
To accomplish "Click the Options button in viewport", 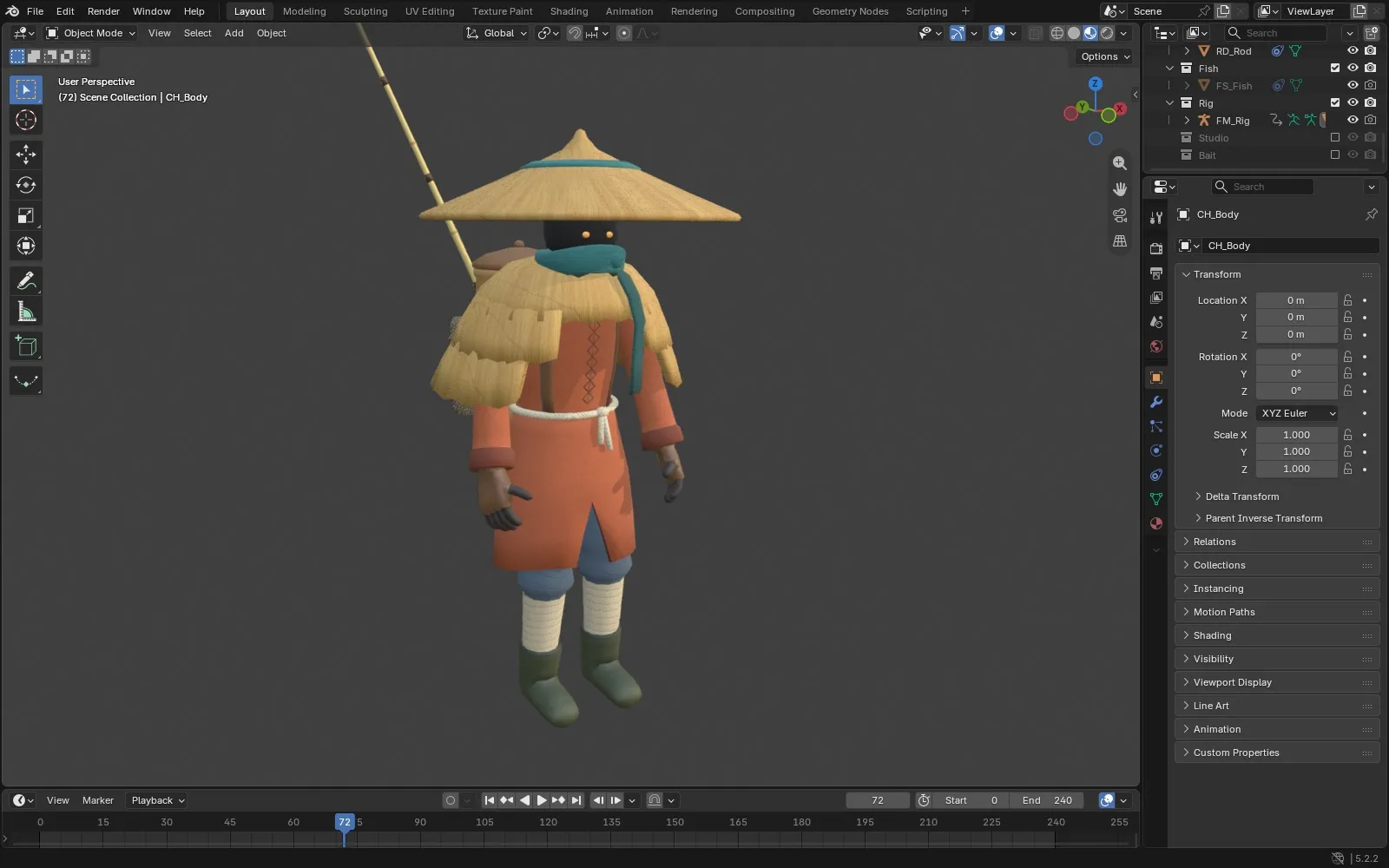I will pos(1105,56).
